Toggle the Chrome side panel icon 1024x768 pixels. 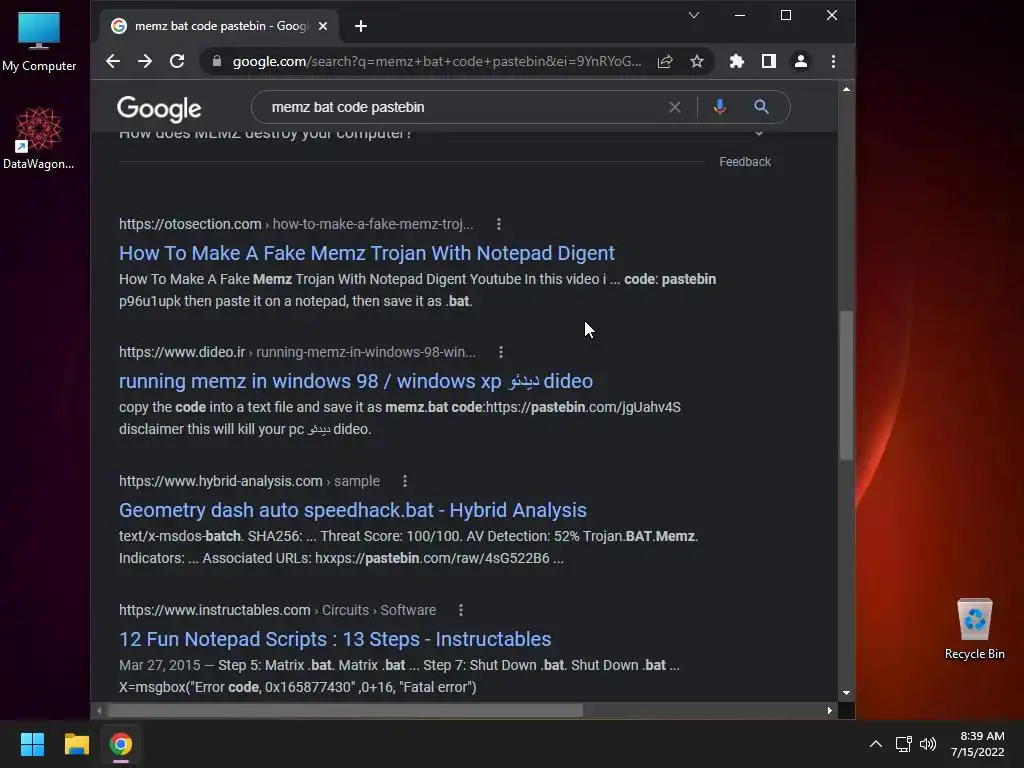click(769, 61)
